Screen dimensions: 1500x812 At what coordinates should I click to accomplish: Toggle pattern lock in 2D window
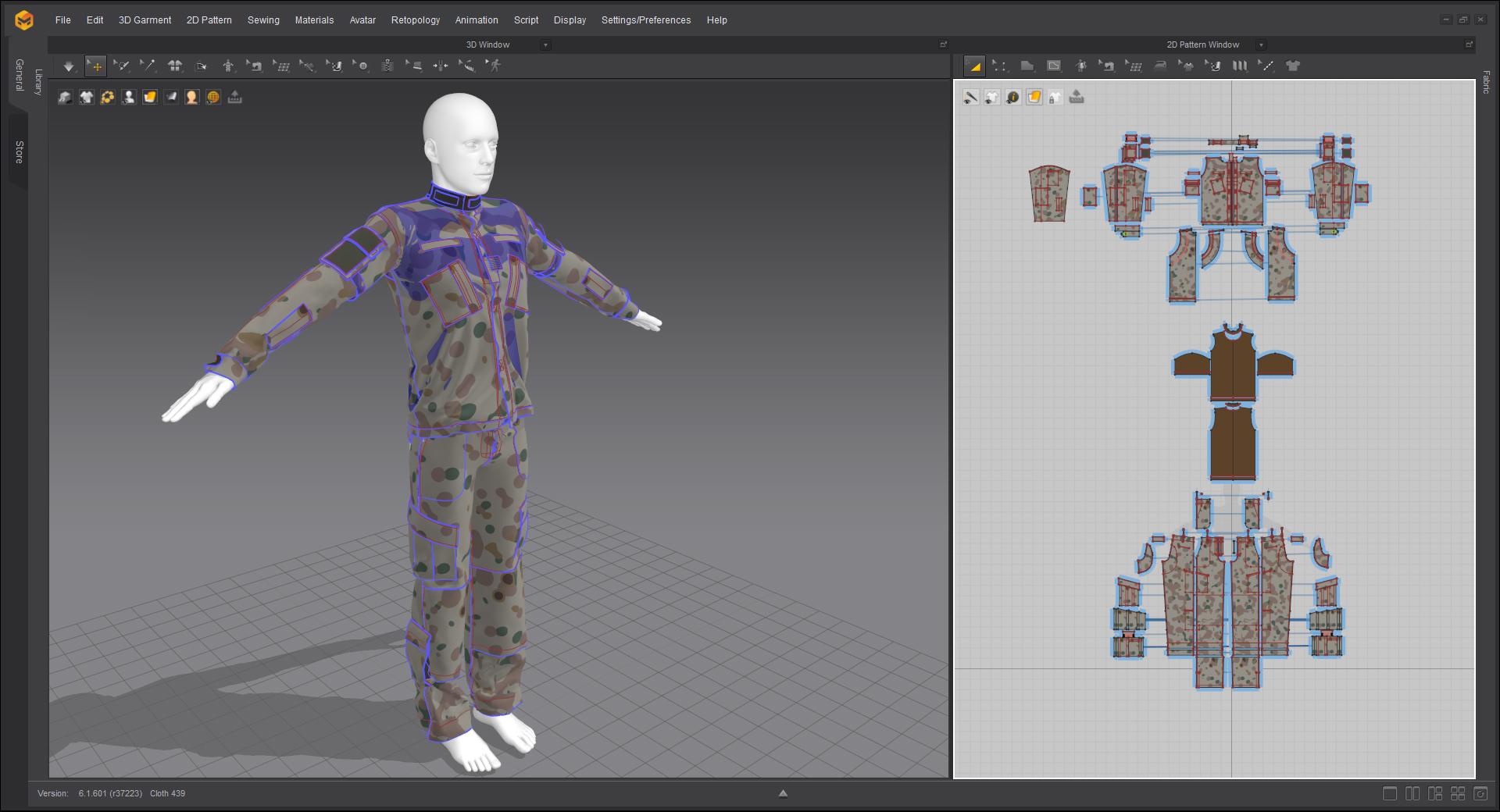point(1055,98)
